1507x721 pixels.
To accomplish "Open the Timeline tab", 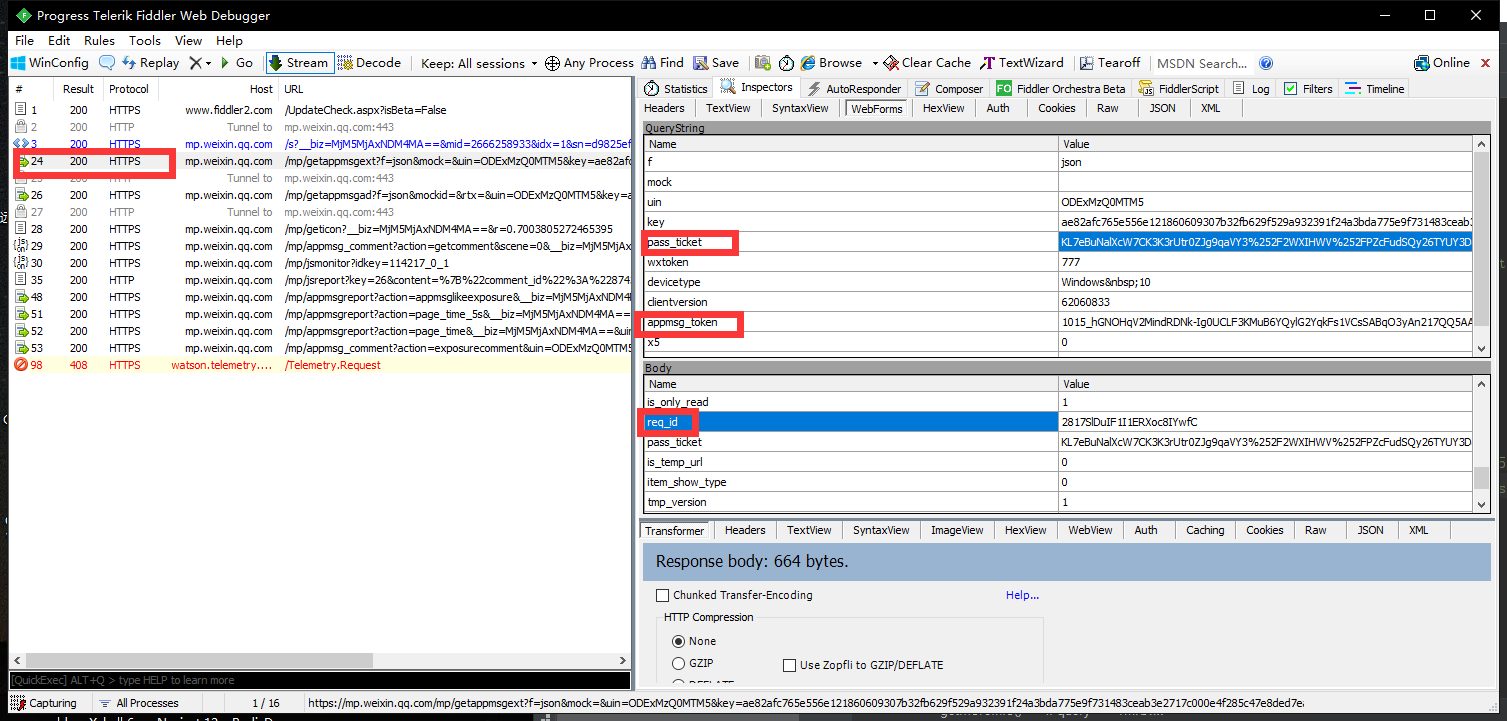I will point(1375,89).
